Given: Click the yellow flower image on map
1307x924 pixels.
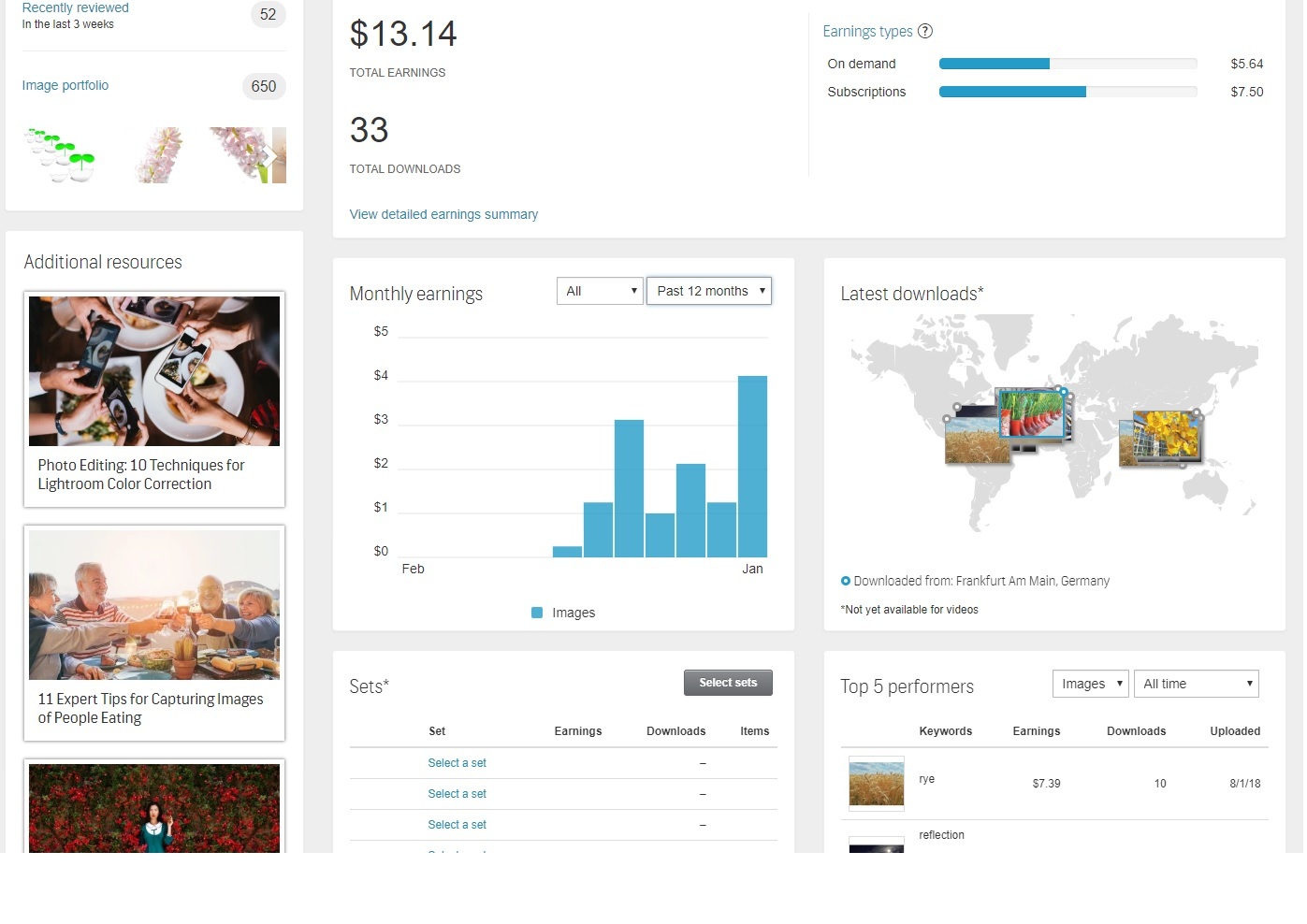Looking at the screenshot, I should [1163, 435].
